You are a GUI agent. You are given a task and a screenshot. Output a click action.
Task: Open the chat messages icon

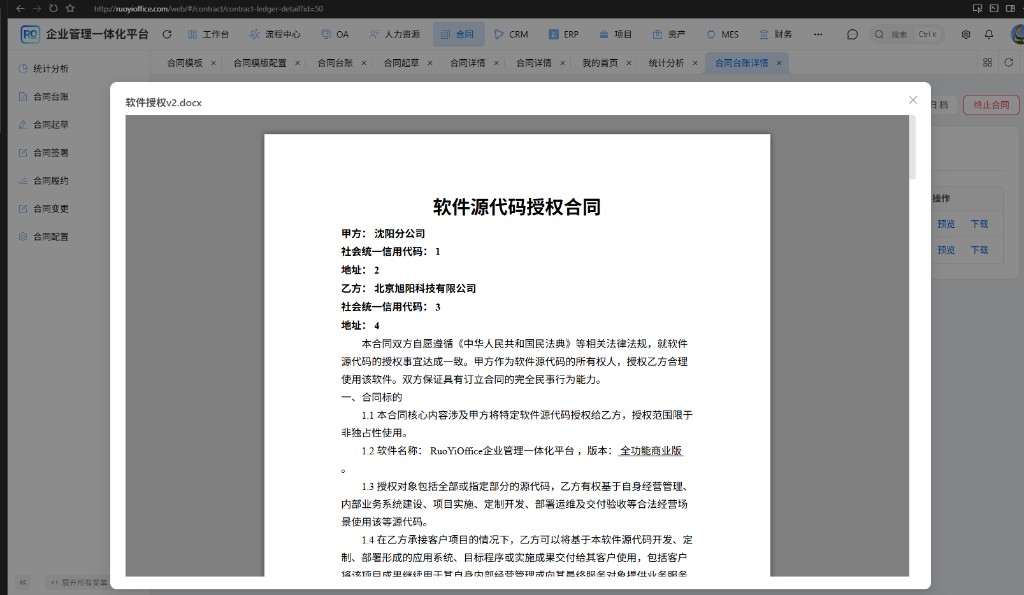852,34
